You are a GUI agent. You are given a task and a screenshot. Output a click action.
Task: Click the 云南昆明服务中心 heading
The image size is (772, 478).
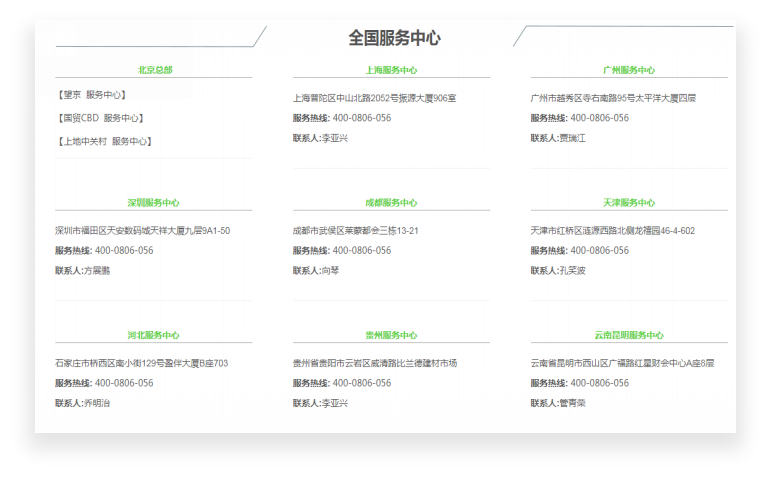[629, 336]
